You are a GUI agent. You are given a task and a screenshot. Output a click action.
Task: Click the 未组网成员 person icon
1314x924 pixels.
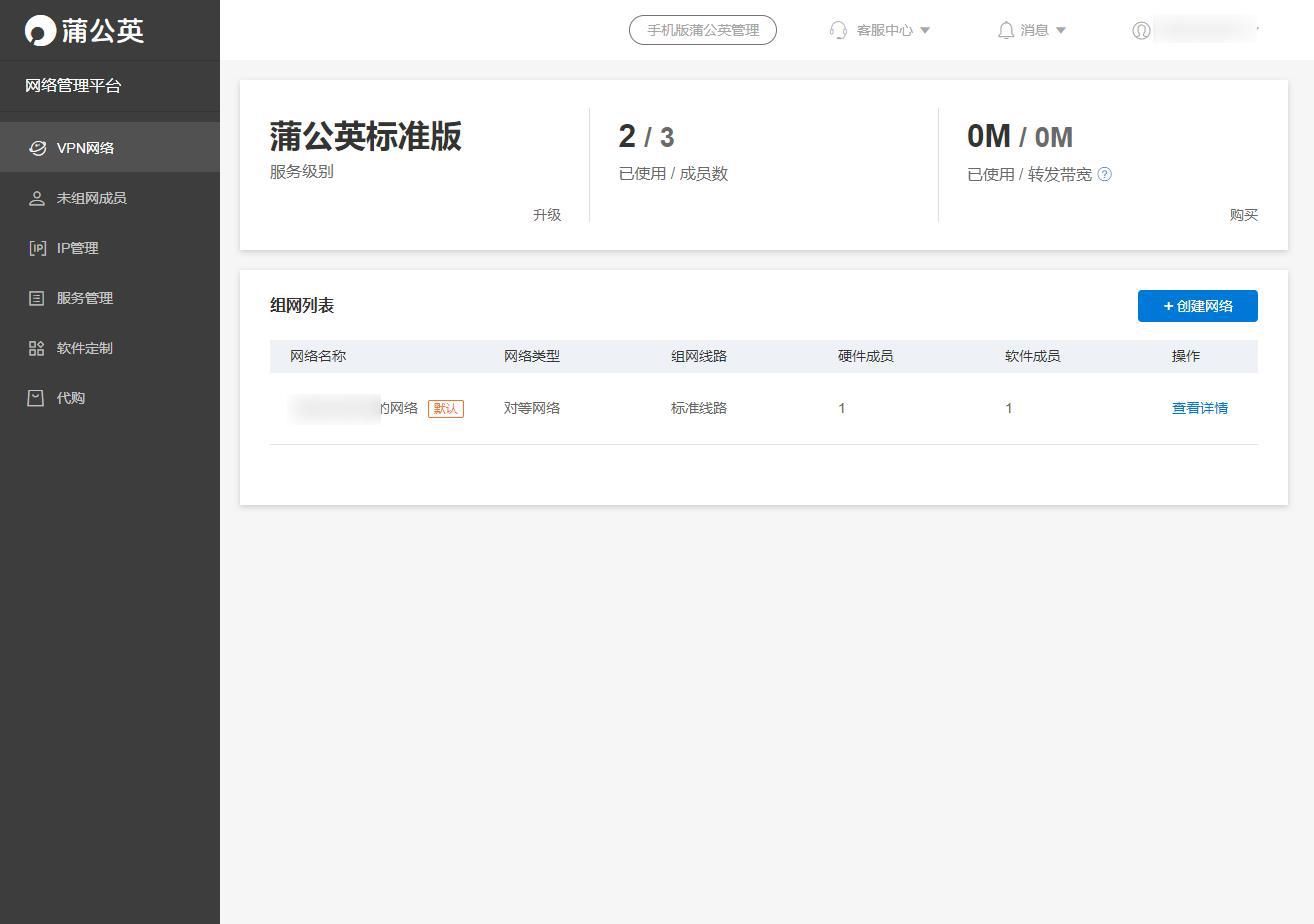pyautogui.click(x=37, y=198)
